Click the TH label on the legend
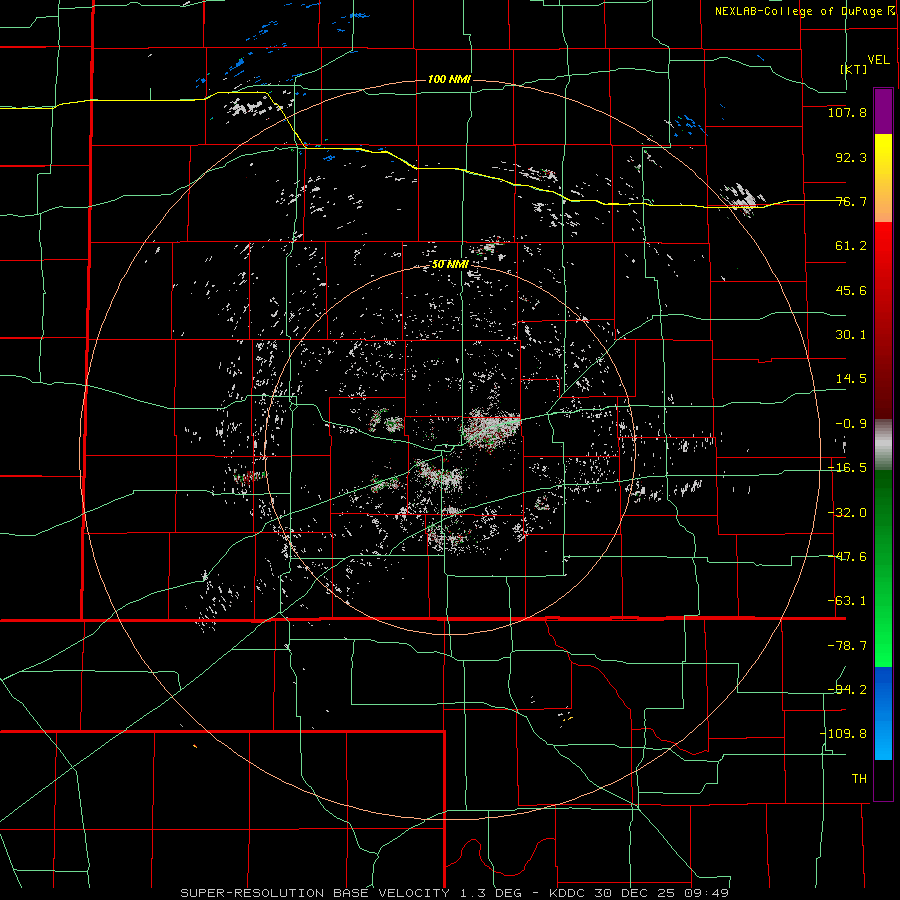 click(859, 779)
